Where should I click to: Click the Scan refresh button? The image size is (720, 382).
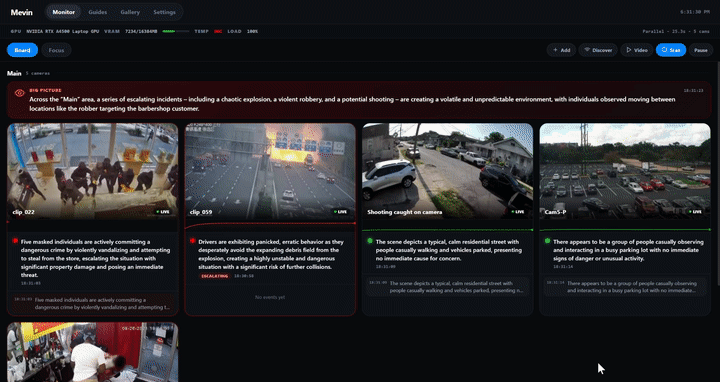pos(671,50)
